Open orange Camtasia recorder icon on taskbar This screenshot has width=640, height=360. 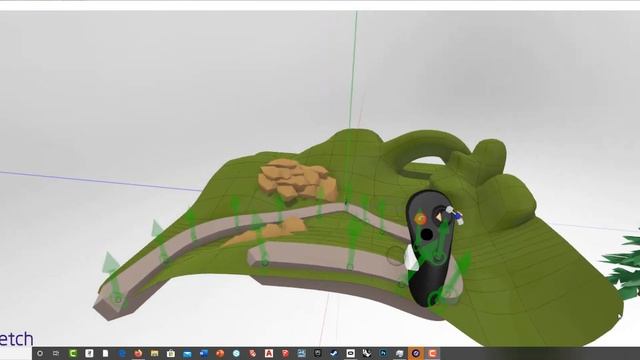coord(432,353)
